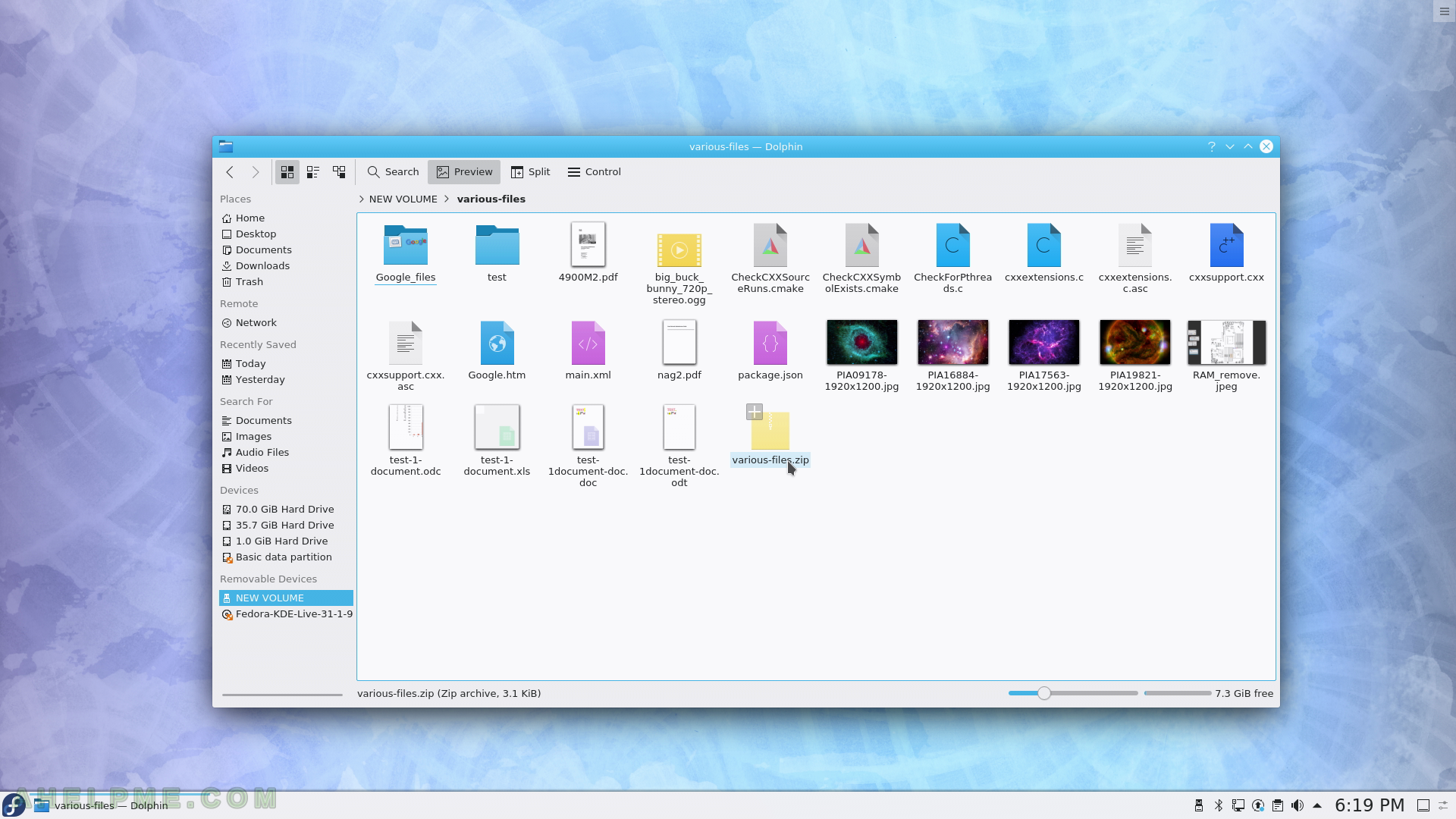The image size is (1456, 819).
Task: Select test-1-document.odc file icon
Action: point(406,427)
